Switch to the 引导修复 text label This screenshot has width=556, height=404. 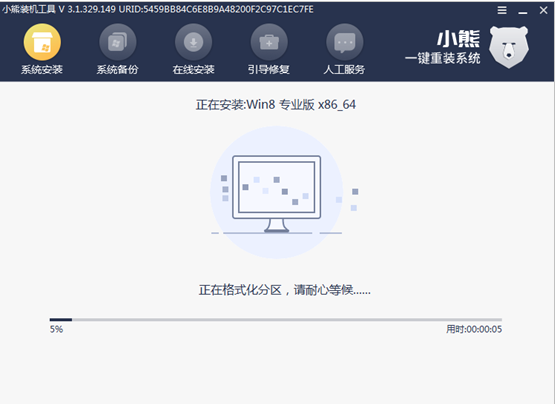[x=269, y=70]
